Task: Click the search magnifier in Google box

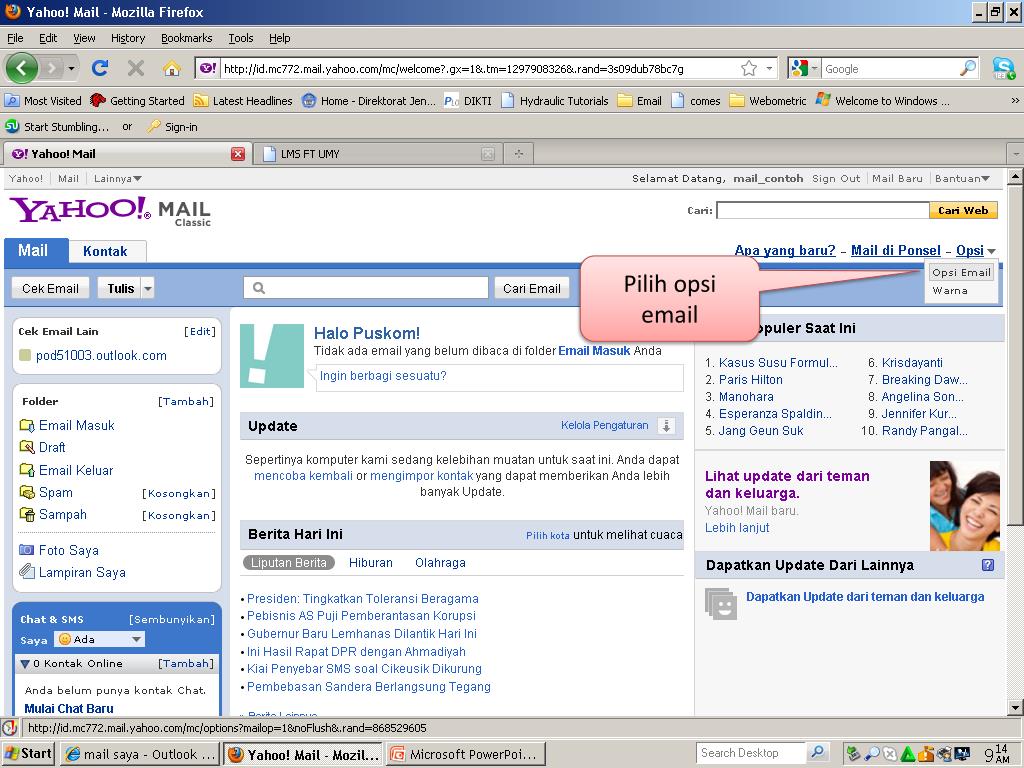Action: (968, 68)
